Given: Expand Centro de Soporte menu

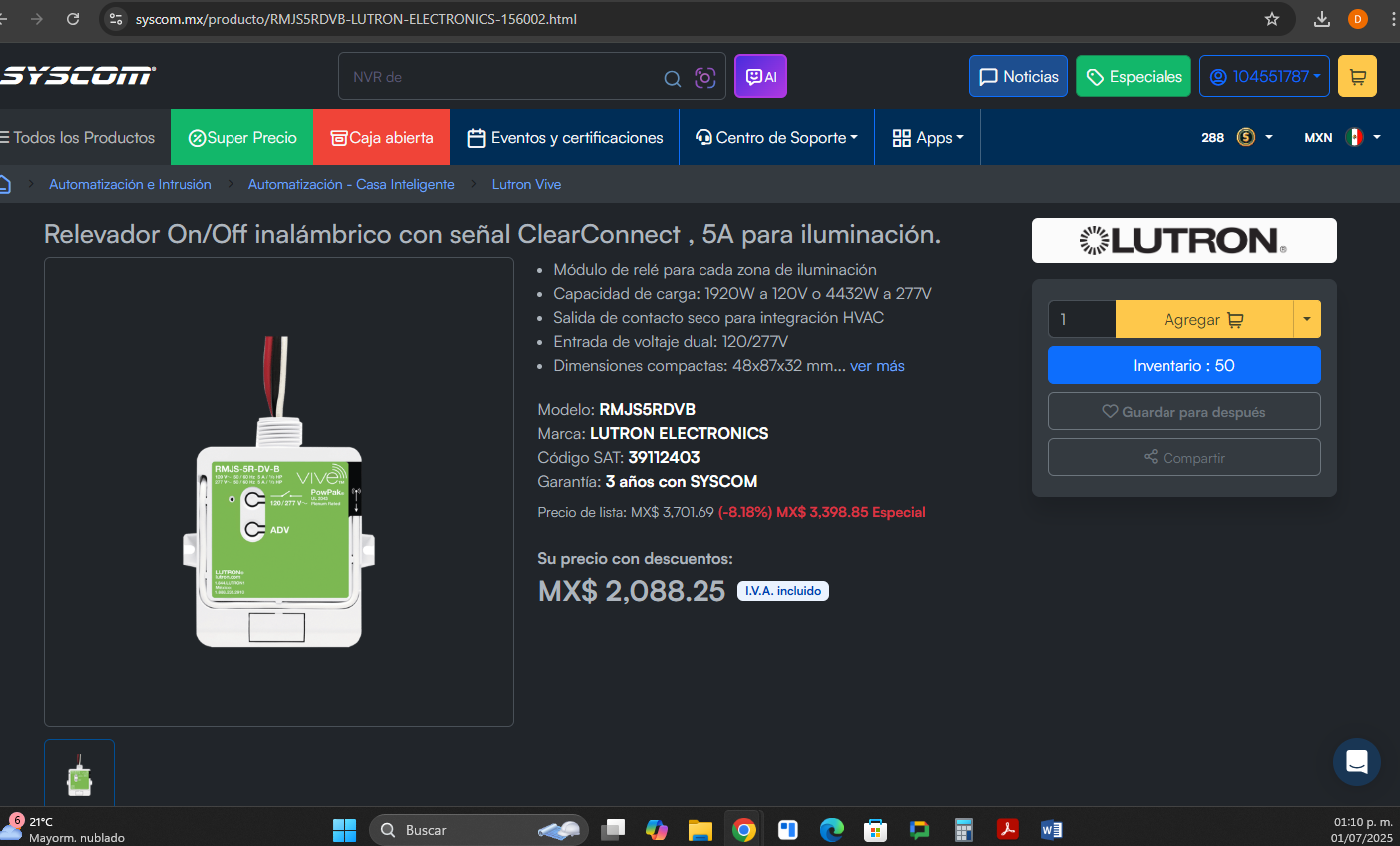Looking at the screenshot, I should (776, 137).
